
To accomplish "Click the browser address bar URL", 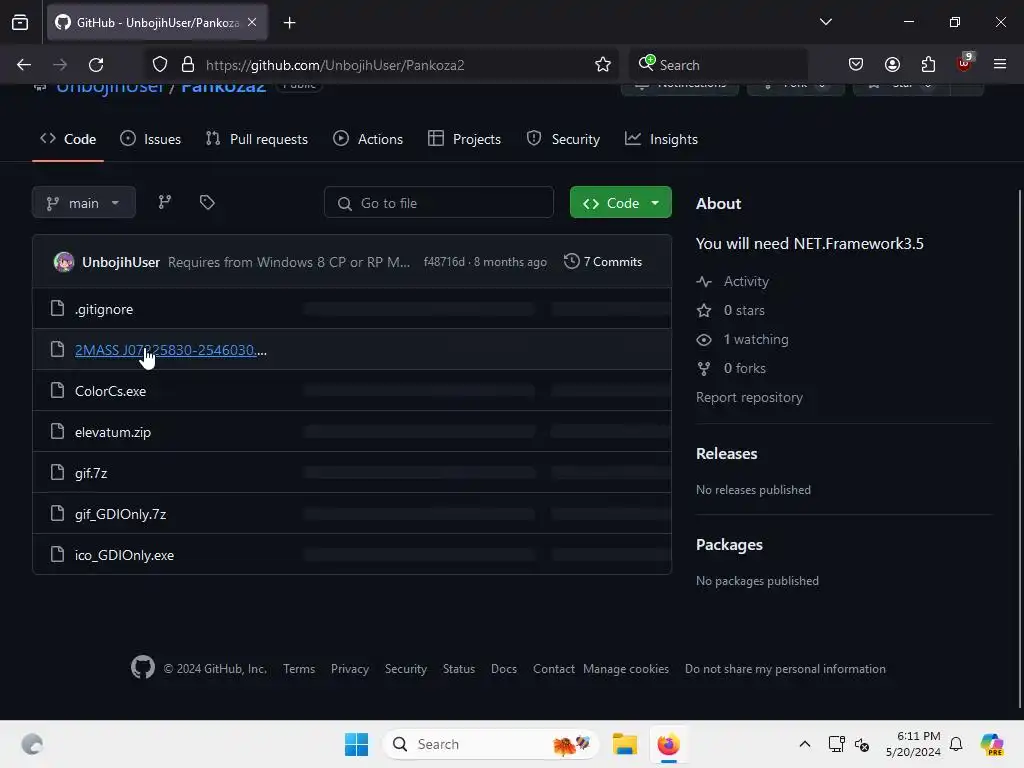I will pyautogui.click(x=335, y=65).
